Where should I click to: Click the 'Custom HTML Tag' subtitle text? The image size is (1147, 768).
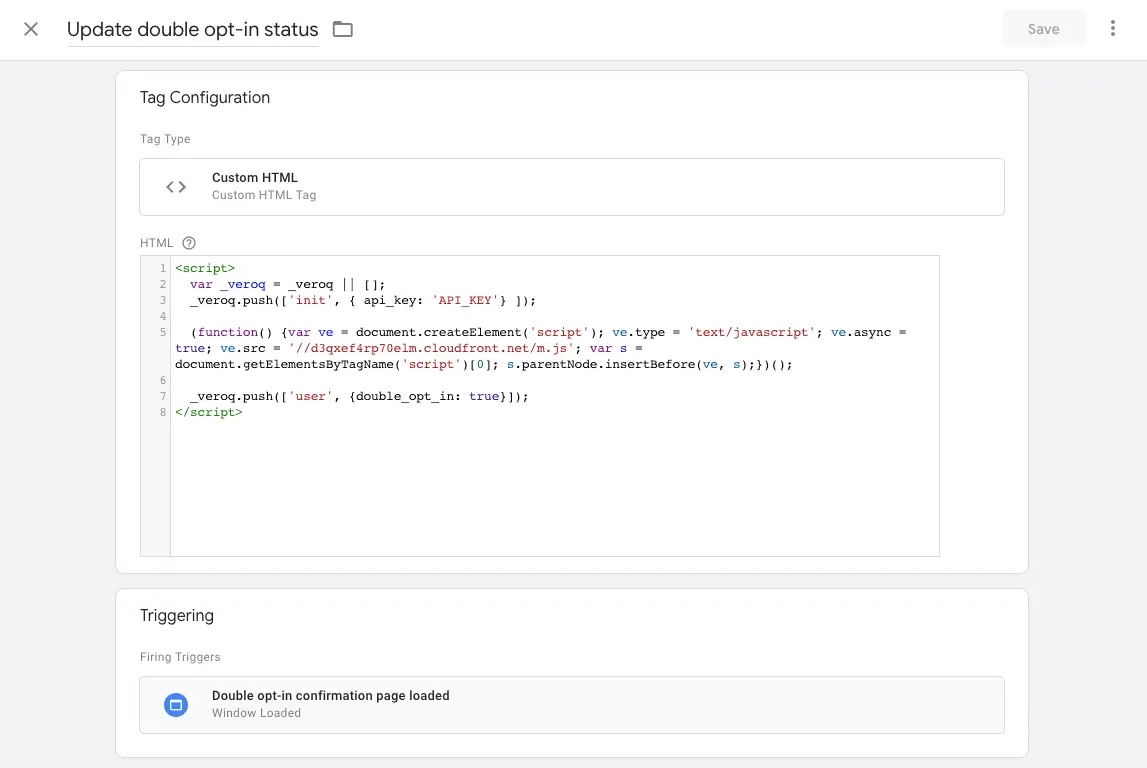264,195
